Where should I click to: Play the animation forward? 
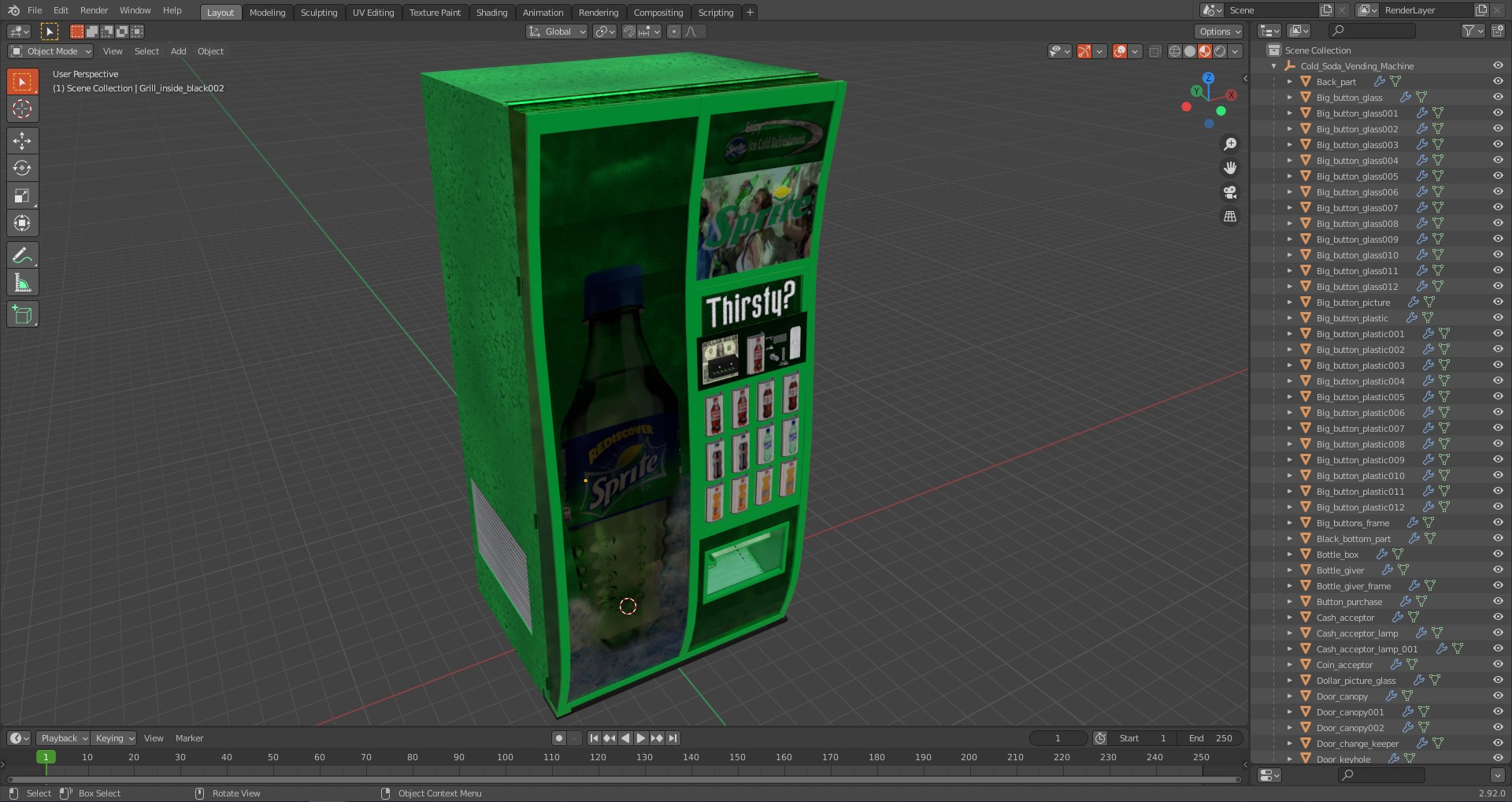(x=641, y=738)
